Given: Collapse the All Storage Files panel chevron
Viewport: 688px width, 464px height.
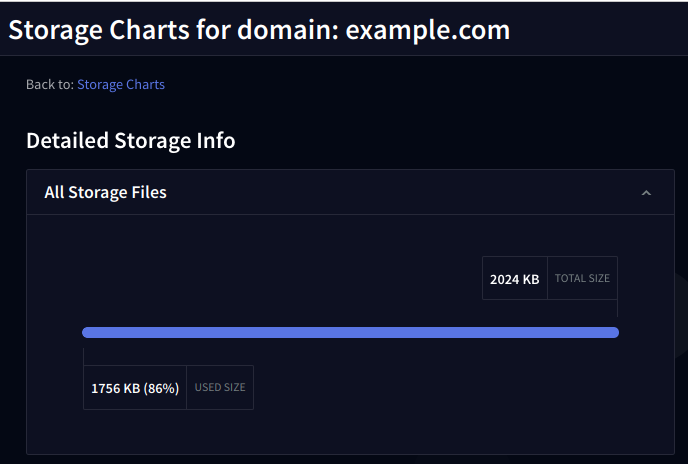Looking at the screenshot, I should tap(646, 193).
